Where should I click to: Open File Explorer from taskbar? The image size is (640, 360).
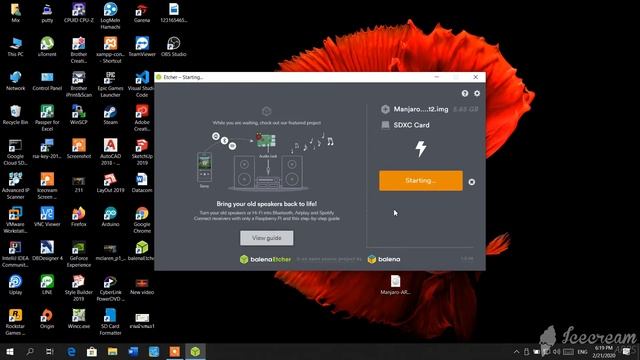click(113, 351)
